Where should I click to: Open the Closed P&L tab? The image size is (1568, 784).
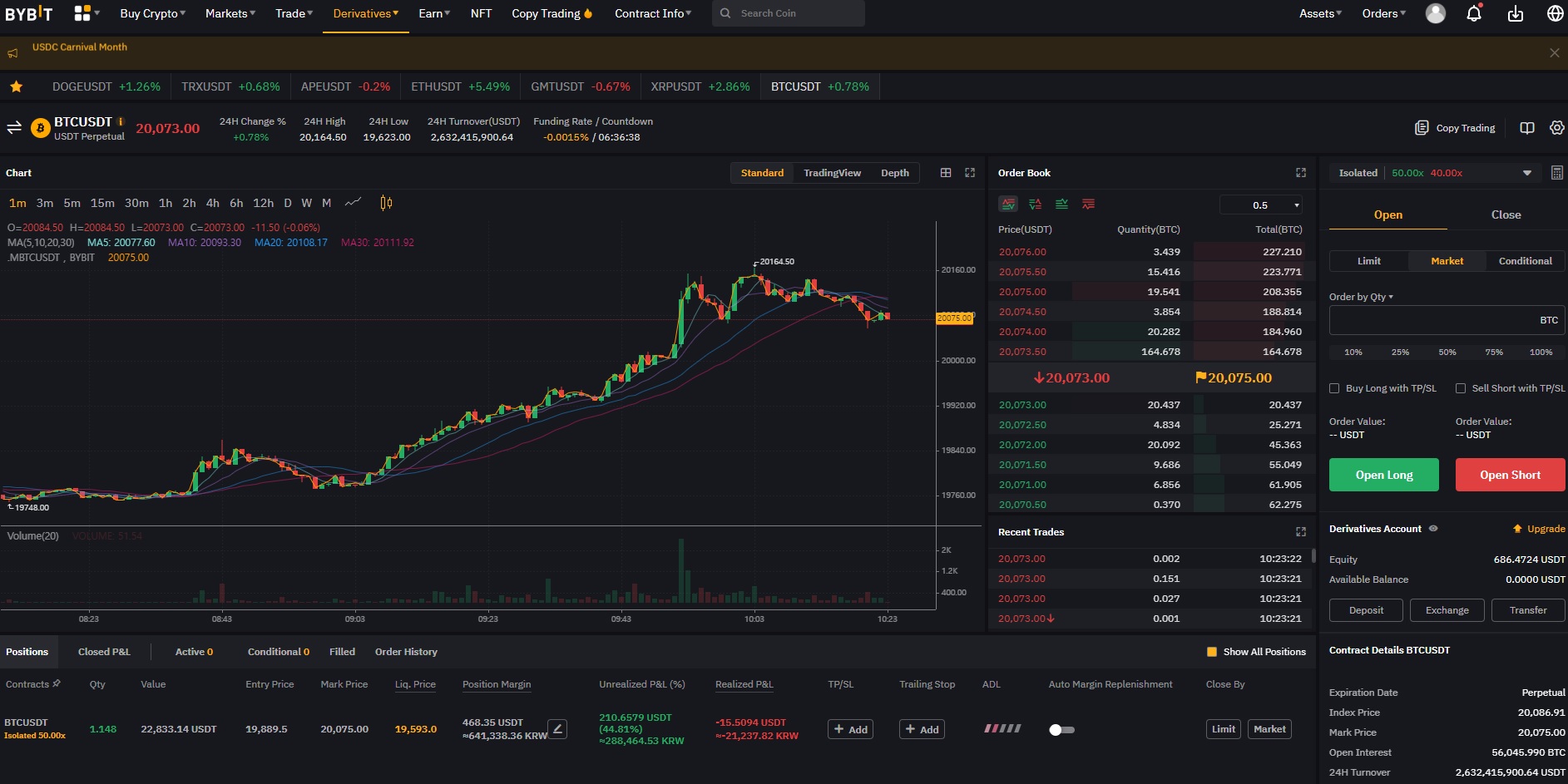[104, 652]
